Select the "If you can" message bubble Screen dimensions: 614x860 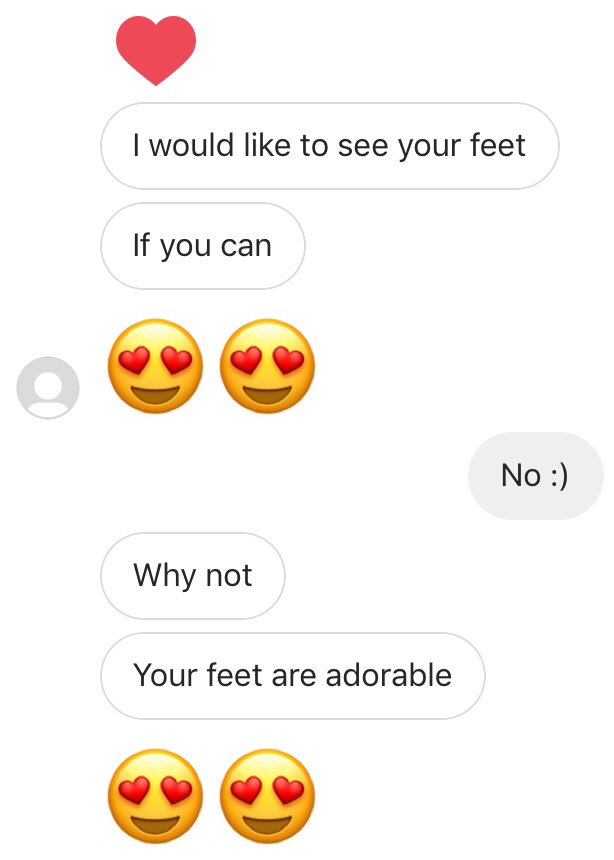click(202, 246)
